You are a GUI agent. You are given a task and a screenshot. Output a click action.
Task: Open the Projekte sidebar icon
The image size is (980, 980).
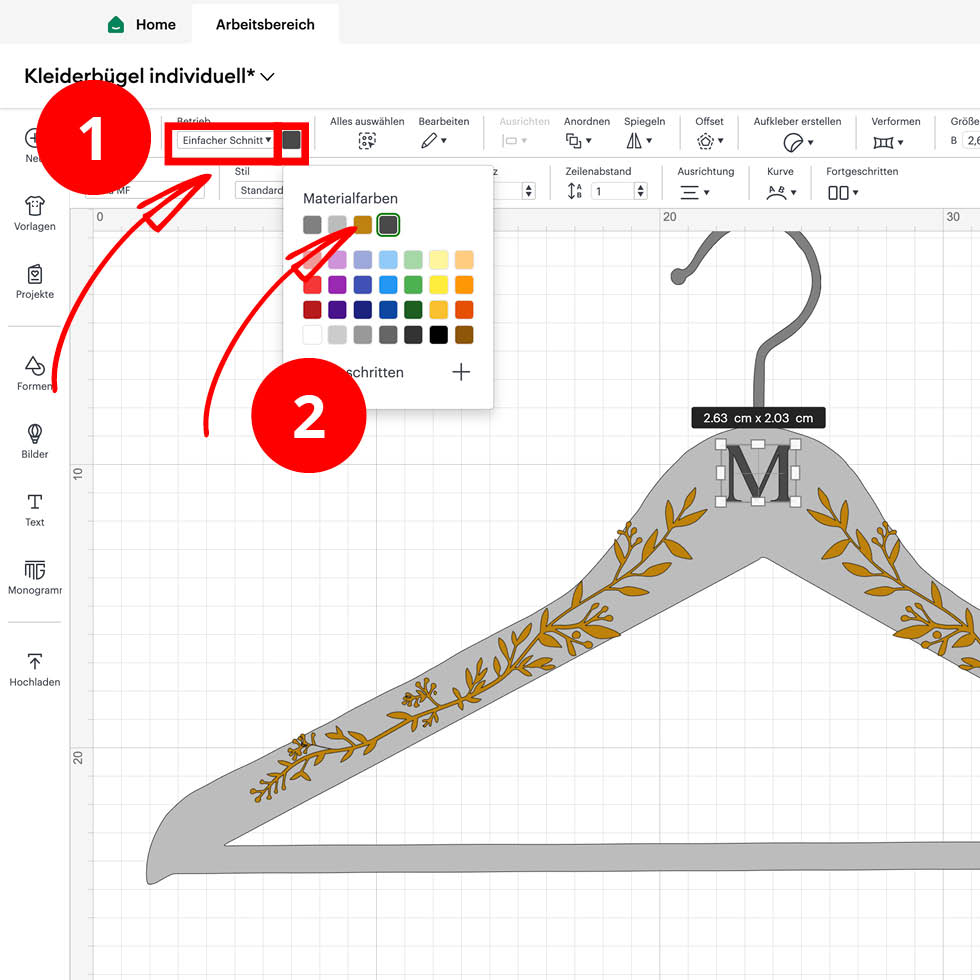point(35,280)
